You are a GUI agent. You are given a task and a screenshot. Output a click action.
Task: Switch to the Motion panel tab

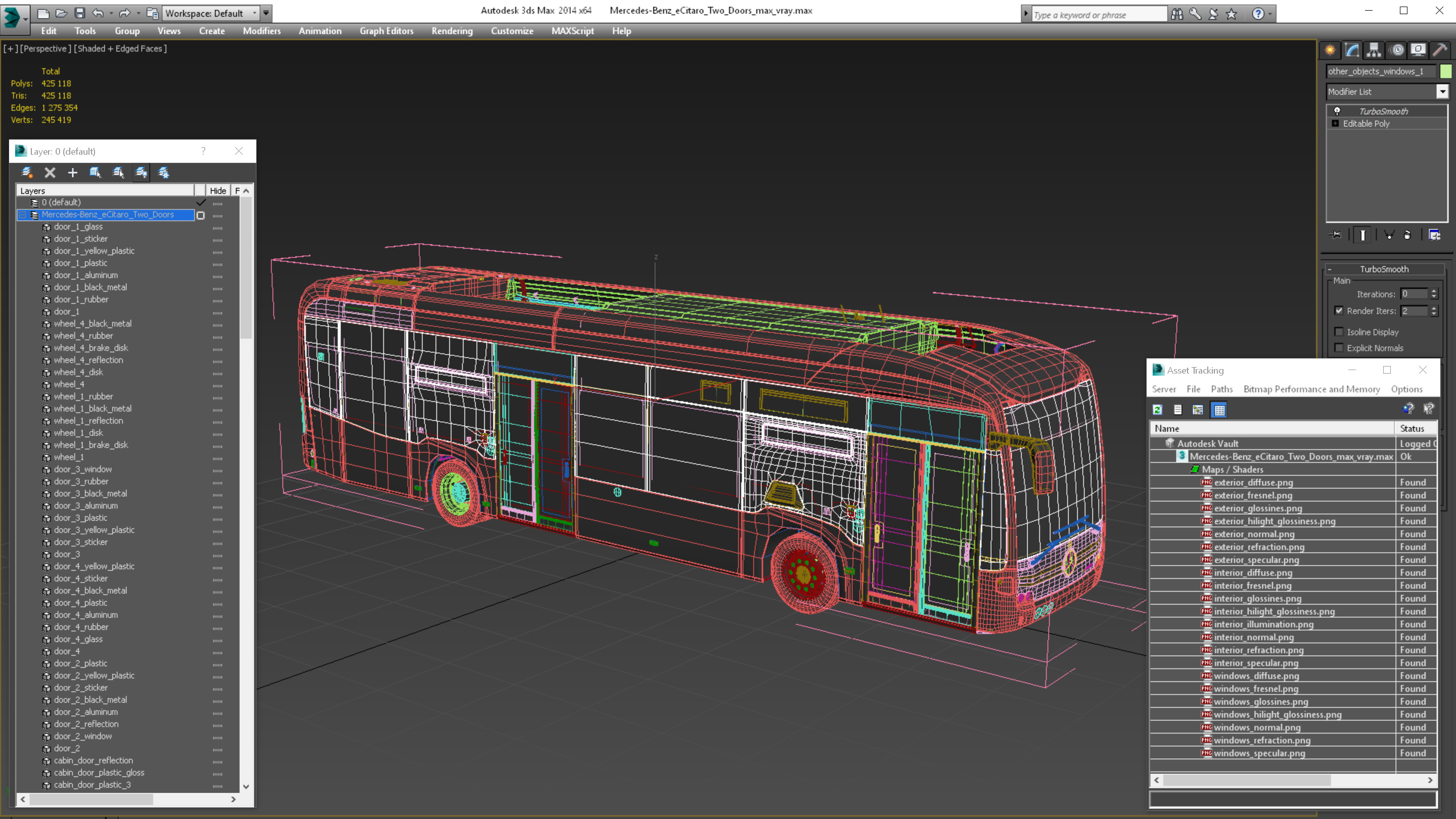[x=1397, y=51]
